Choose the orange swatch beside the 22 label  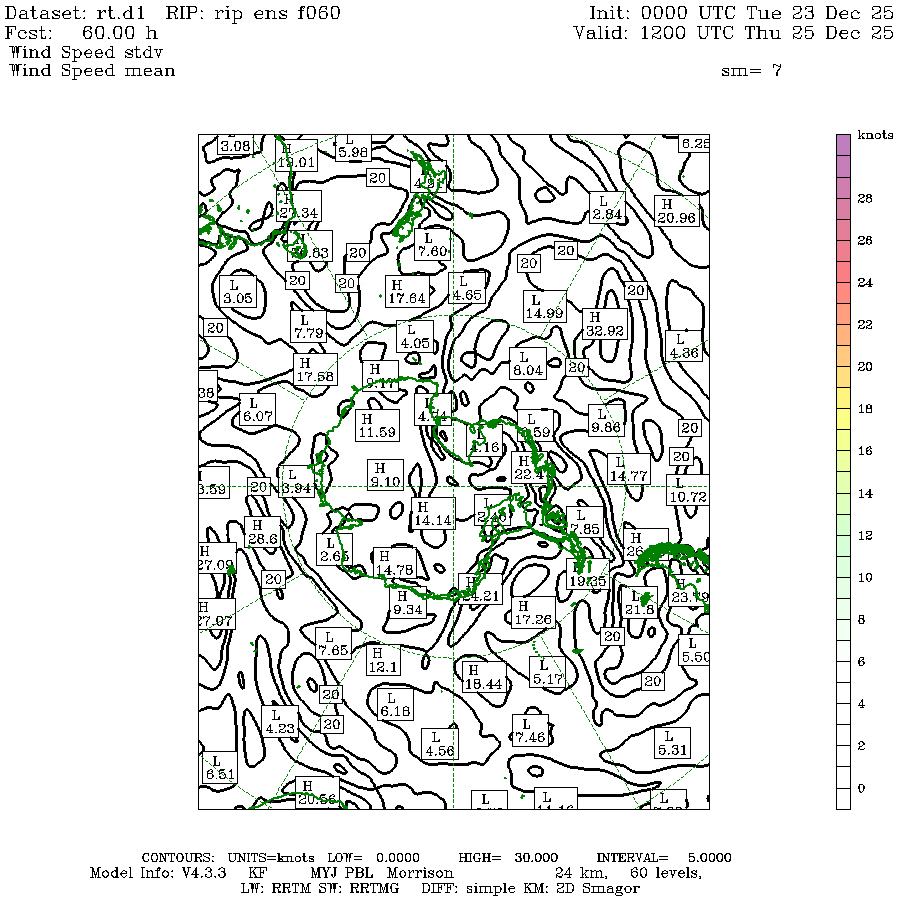click(x=843, y=335)
